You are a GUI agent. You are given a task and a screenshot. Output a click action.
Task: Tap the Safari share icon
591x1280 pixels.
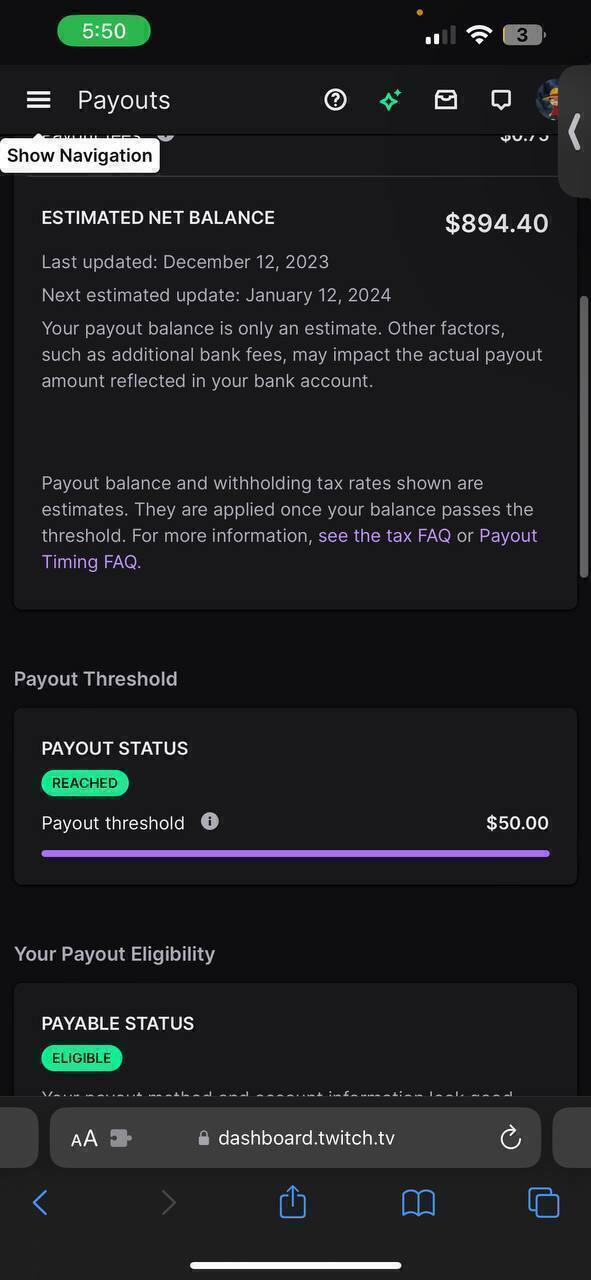292,1201
